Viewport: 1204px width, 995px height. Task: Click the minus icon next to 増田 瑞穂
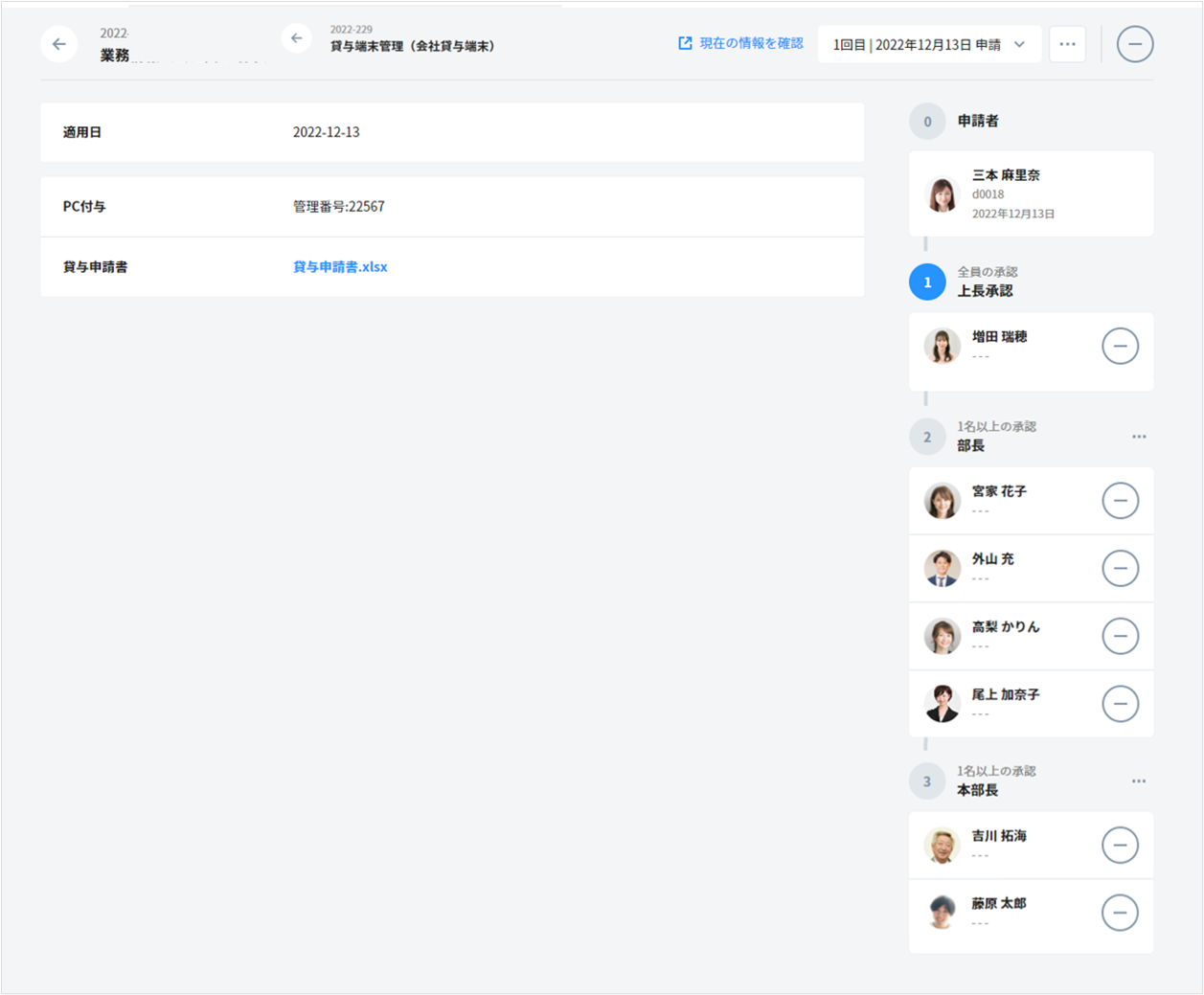tap(1120, 346)
